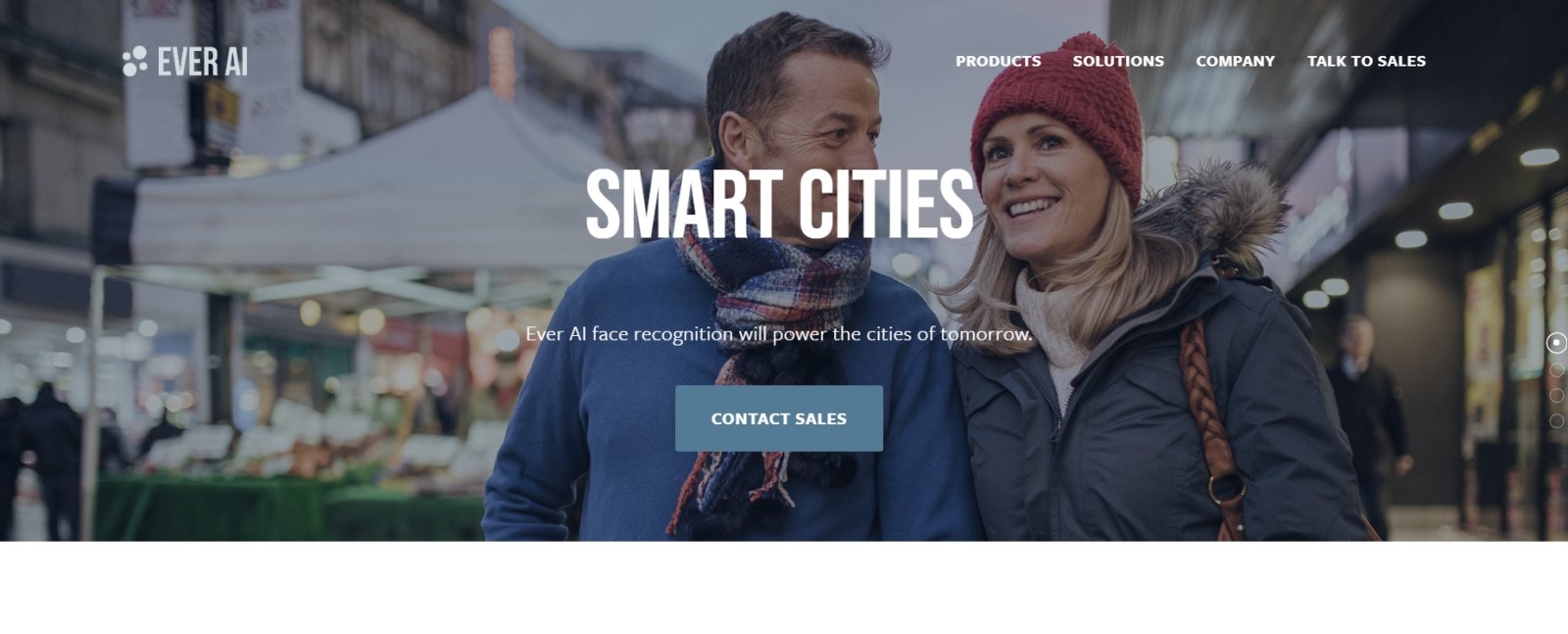The width and height of the screenshot is (1568, 634).
Task: Jump to the fourth slide dot
Action: [1556, 420]
